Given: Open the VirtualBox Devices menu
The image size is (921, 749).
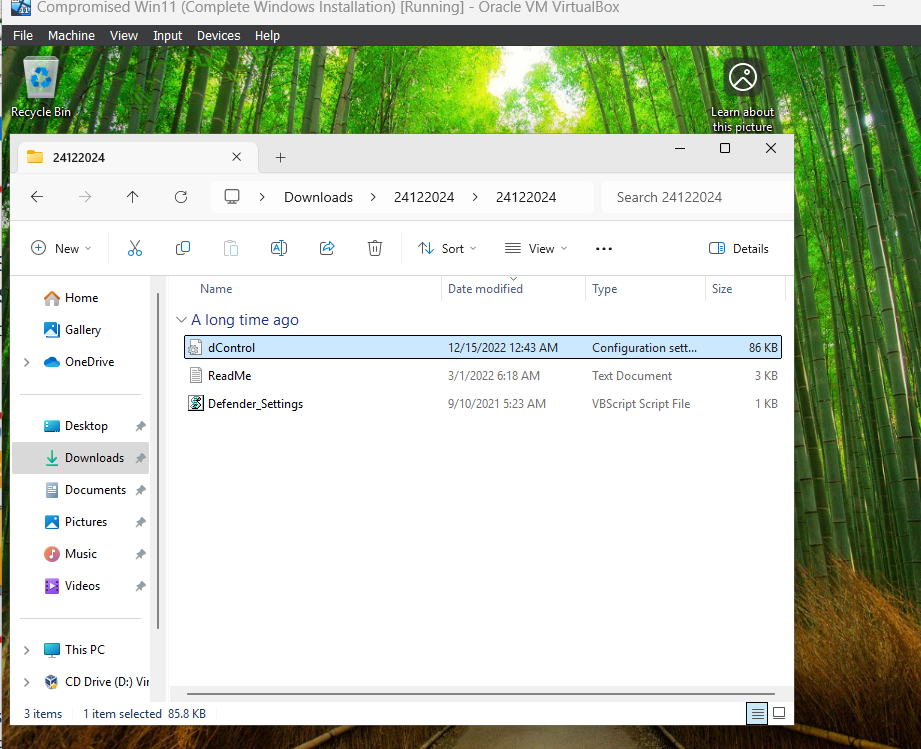Looking at the screenshot, I should [x=219, y=36].
